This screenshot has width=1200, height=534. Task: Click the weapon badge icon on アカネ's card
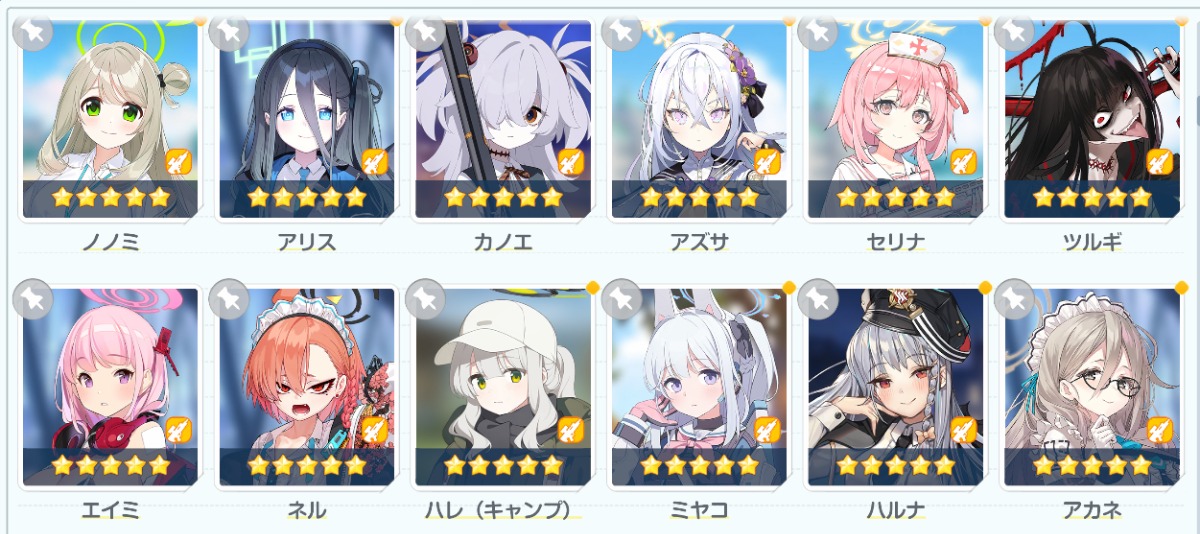(1158, 430)
